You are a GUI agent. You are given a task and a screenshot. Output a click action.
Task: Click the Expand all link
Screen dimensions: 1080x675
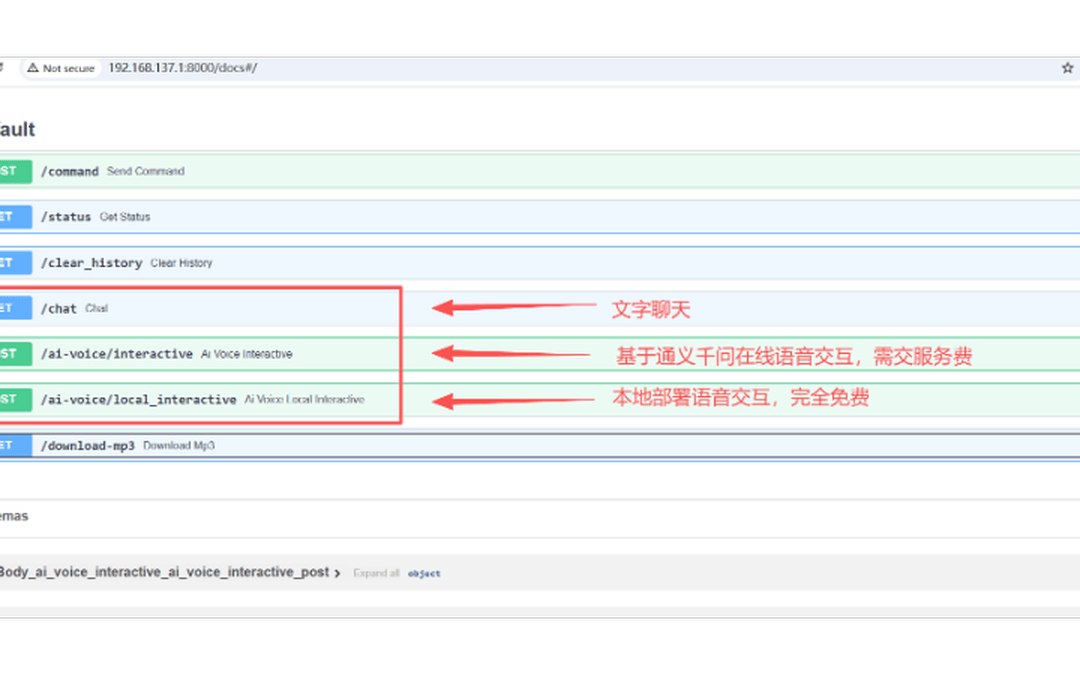click(376, 573)
